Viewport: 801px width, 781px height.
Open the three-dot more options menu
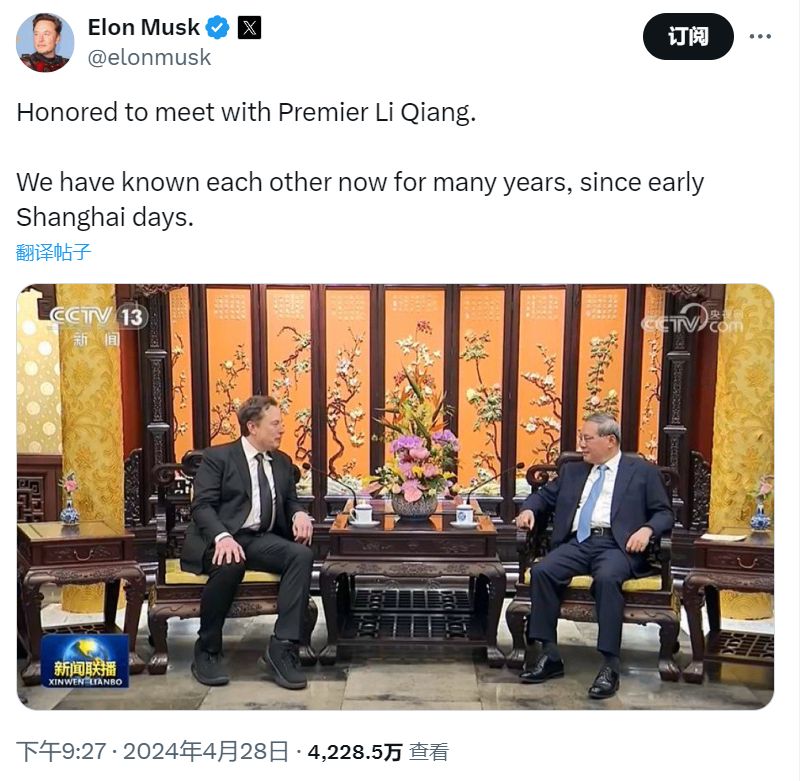click(760, 36)
